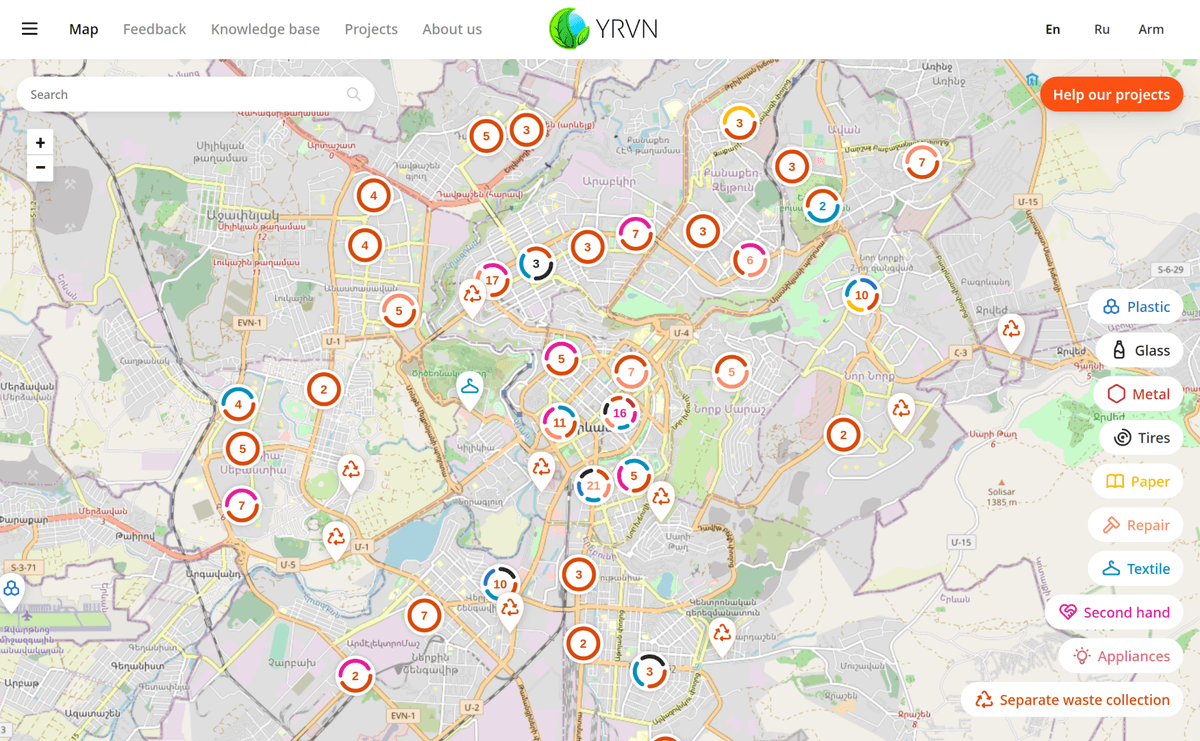
Task: Open the 5 cluster right of 21 cluster
Action: click(x=634, y=476)
